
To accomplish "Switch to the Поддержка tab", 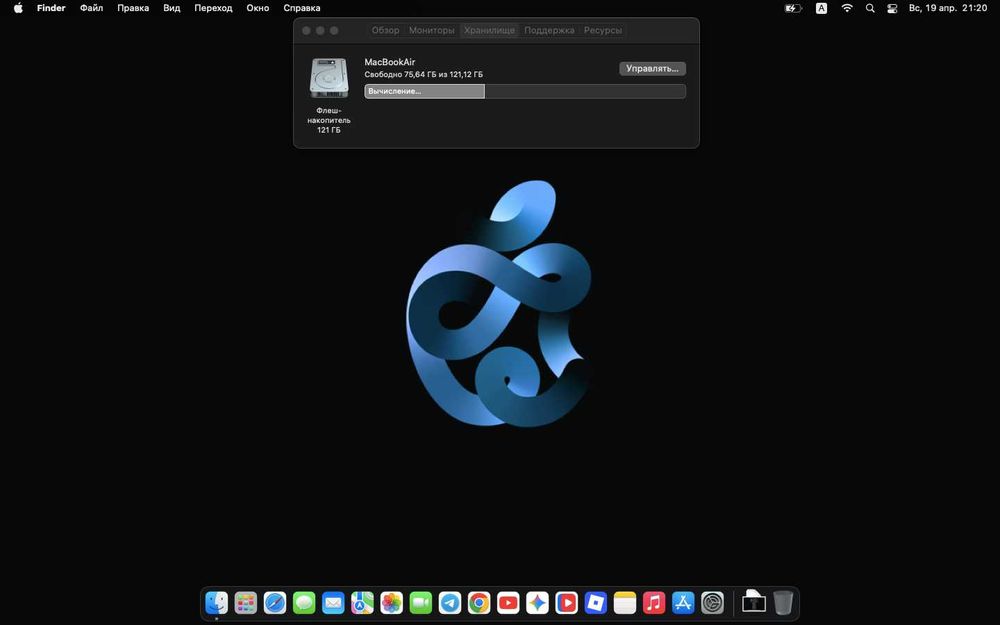I will tap(549, 30).
